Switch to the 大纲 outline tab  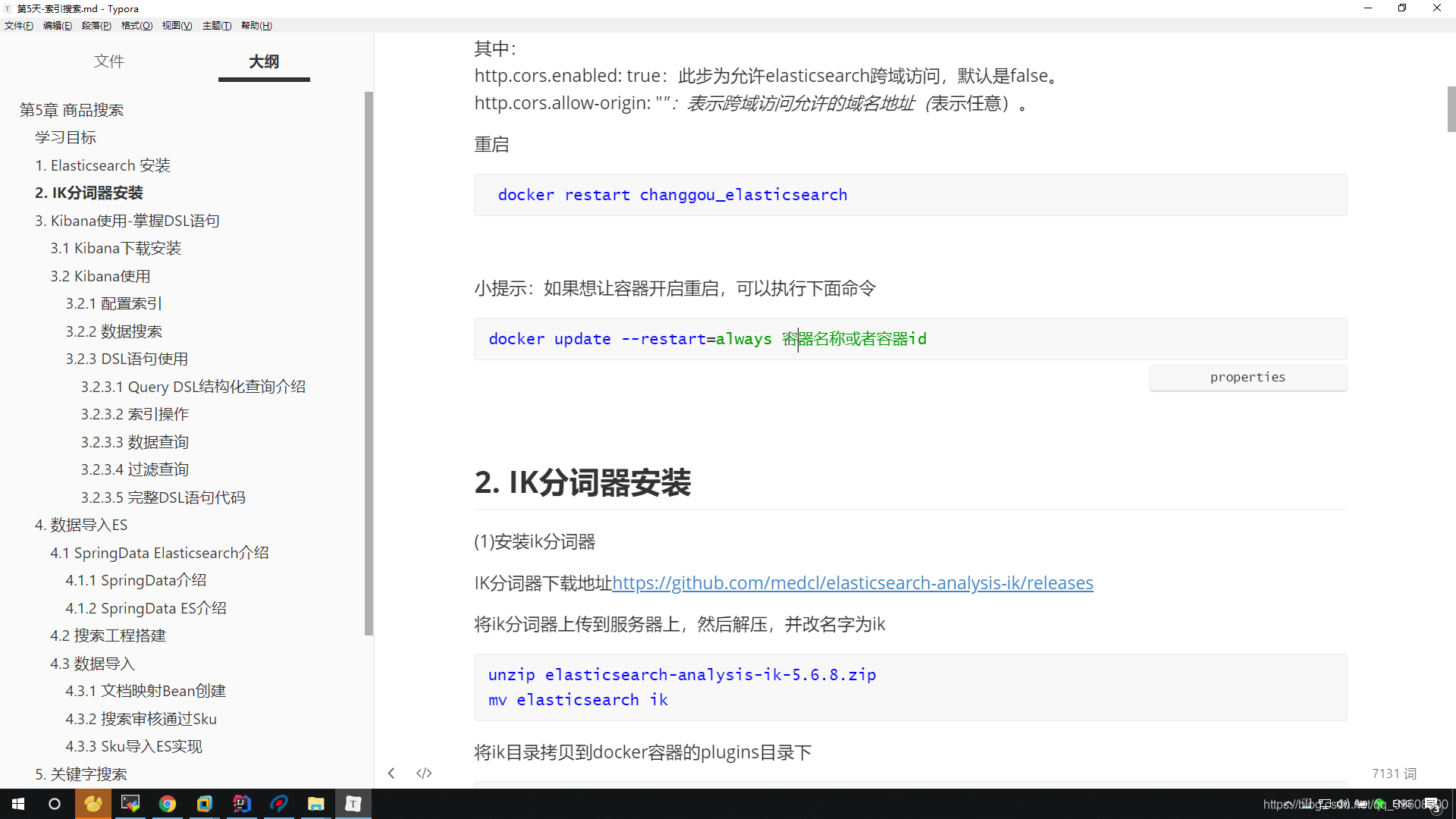point(264,61)
